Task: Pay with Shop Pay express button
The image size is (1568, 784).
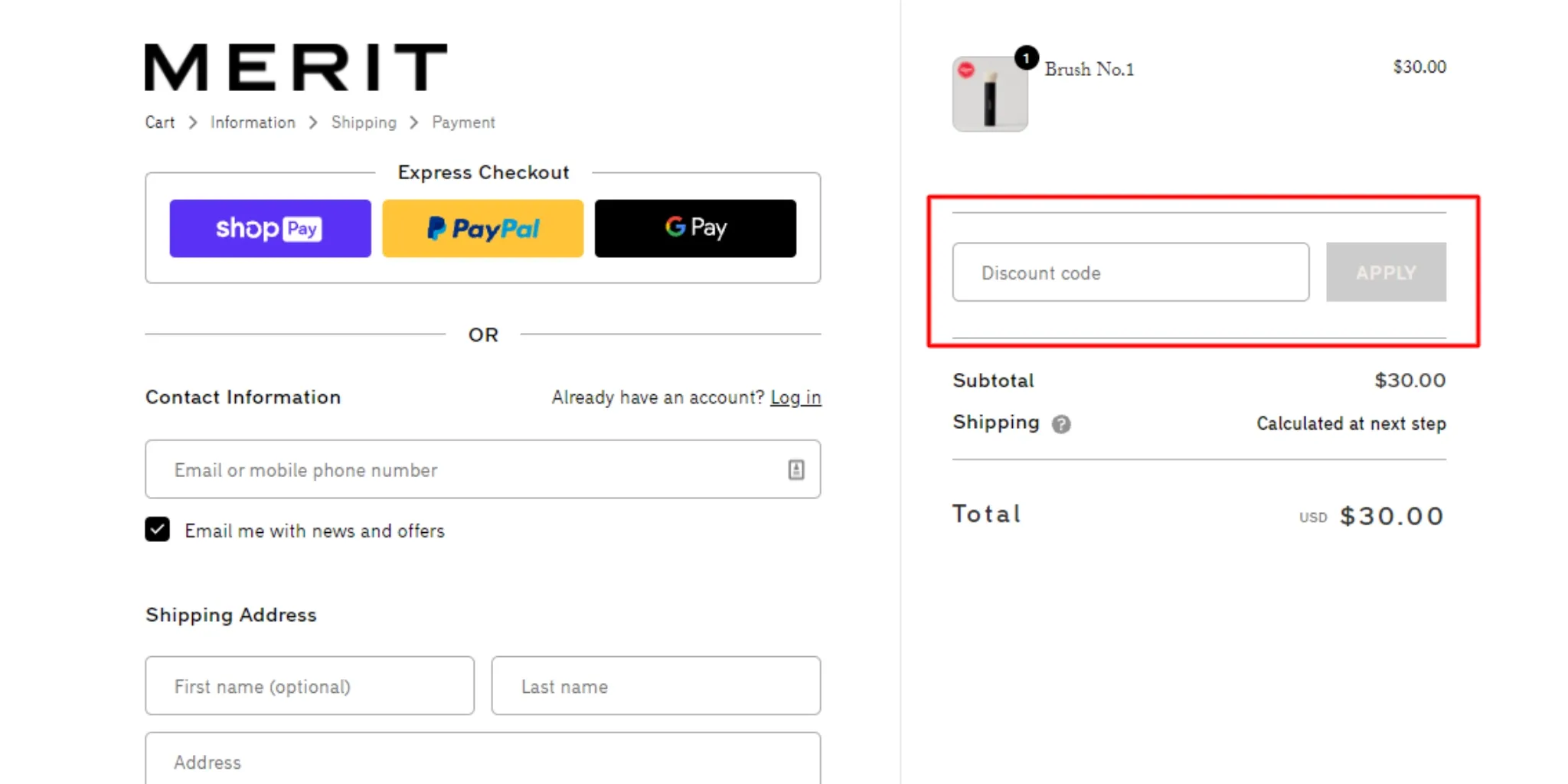Action: (x=270, y=228)
